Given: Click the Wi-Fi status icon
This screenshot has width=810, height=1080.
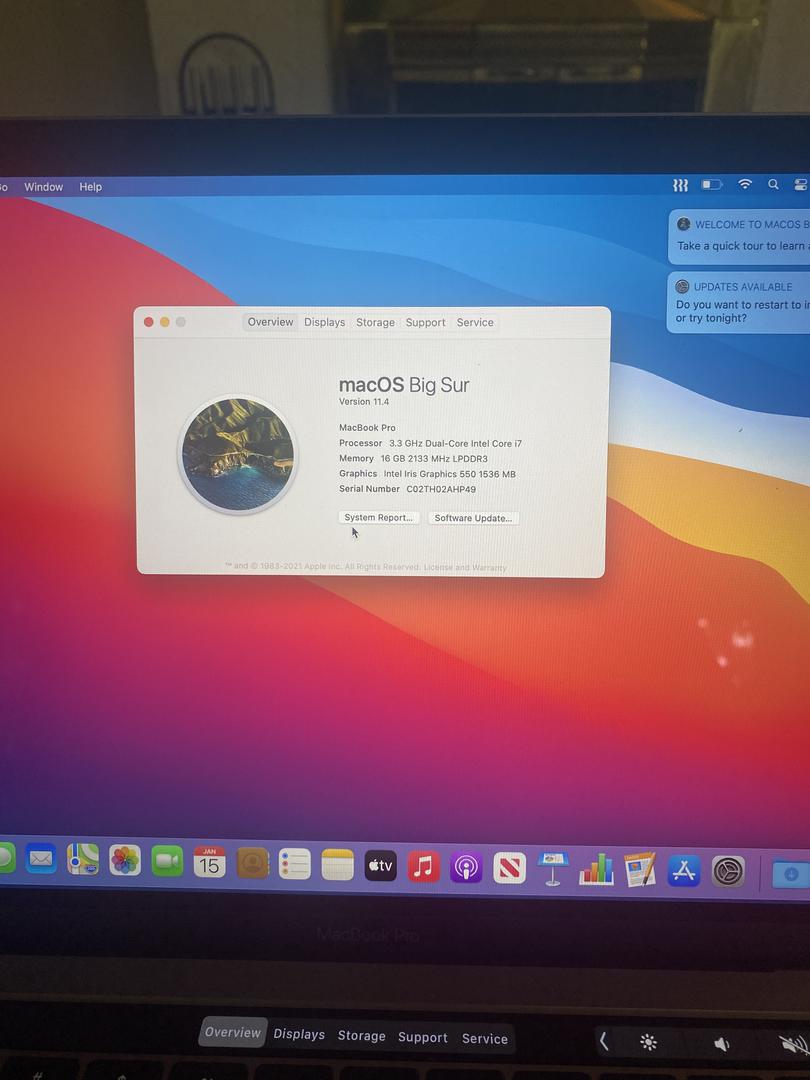Looking at the screenshot, I should [x=744, y=185].
